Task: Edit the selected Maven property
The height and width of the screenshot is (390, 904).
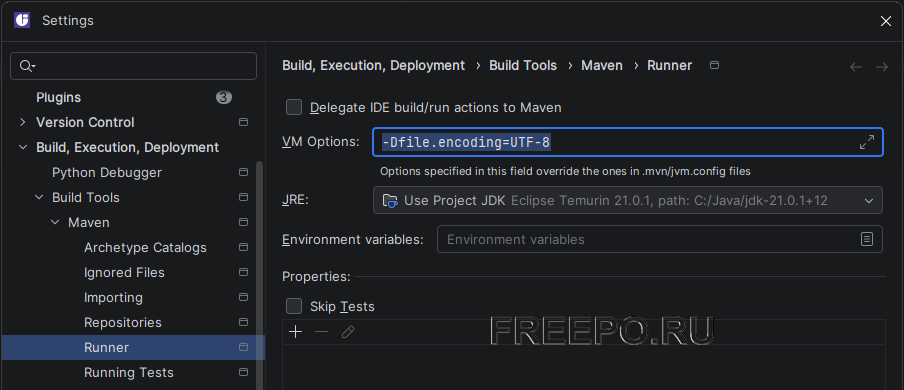Action: (x=348, y=332)
